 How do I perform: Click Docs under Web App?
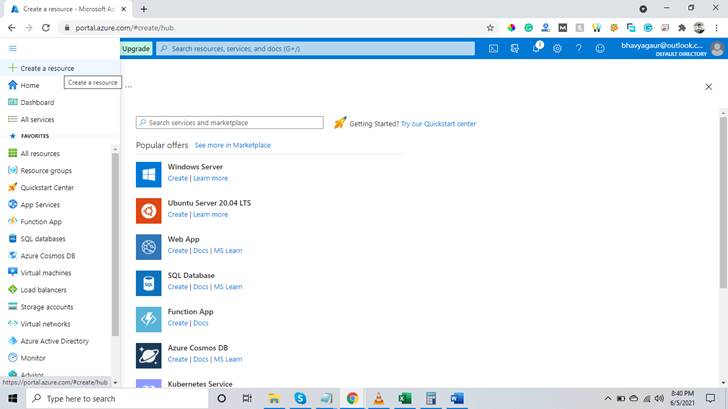click(x=201, y=251)
